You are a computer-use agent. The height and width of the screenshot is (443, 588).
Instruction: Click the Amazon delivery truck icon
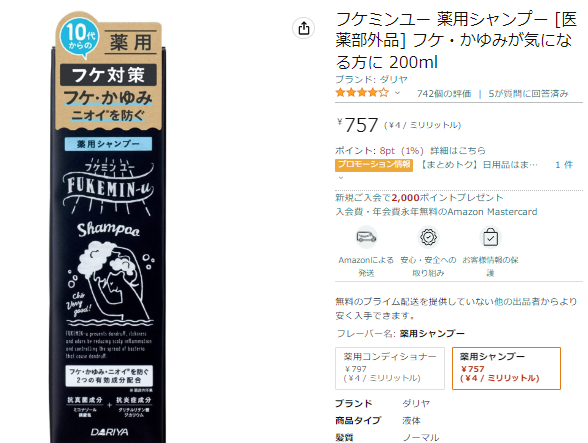(366, 237)
